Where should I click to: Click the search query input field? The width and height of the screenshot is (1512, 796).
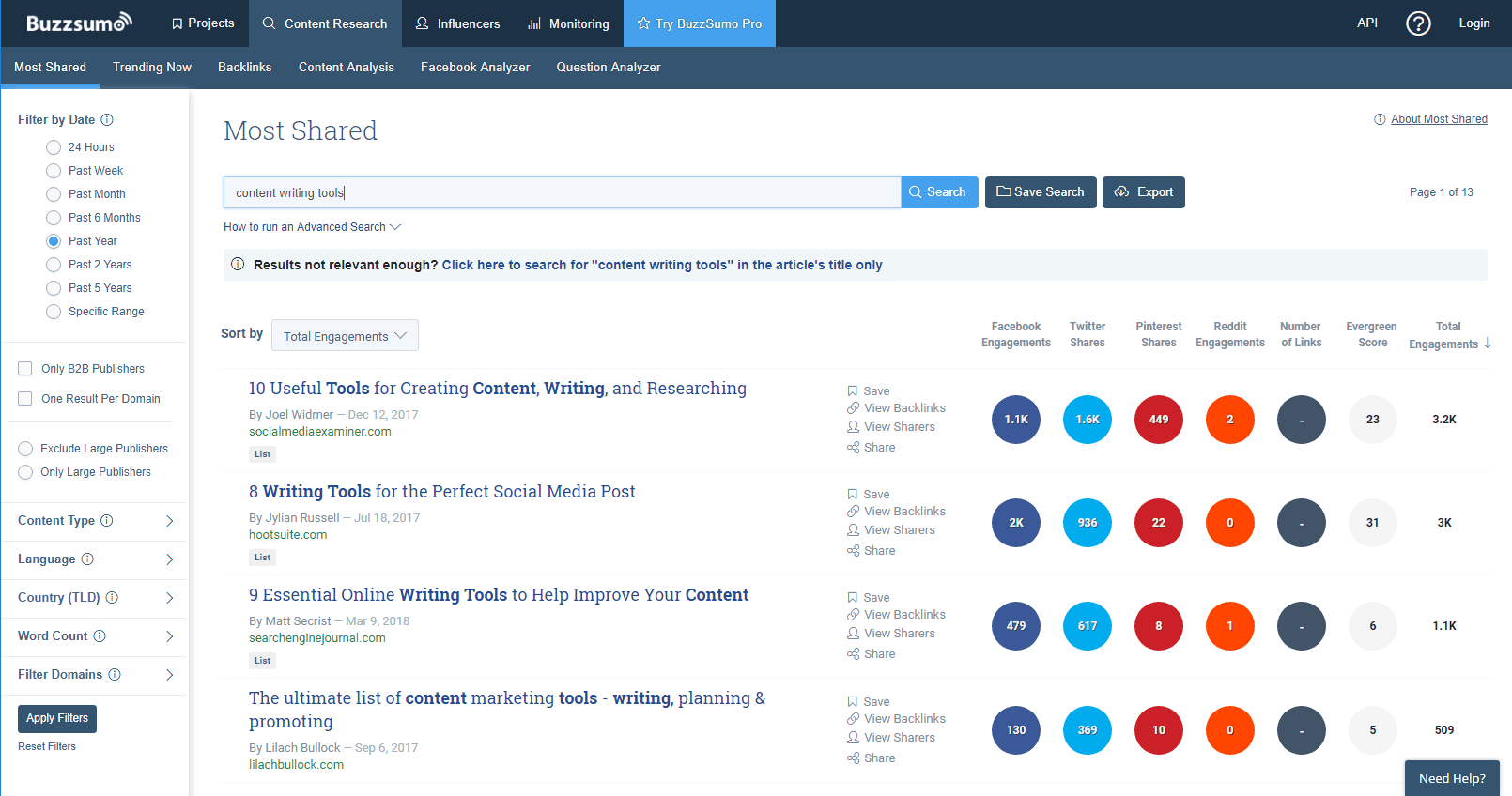562,192
